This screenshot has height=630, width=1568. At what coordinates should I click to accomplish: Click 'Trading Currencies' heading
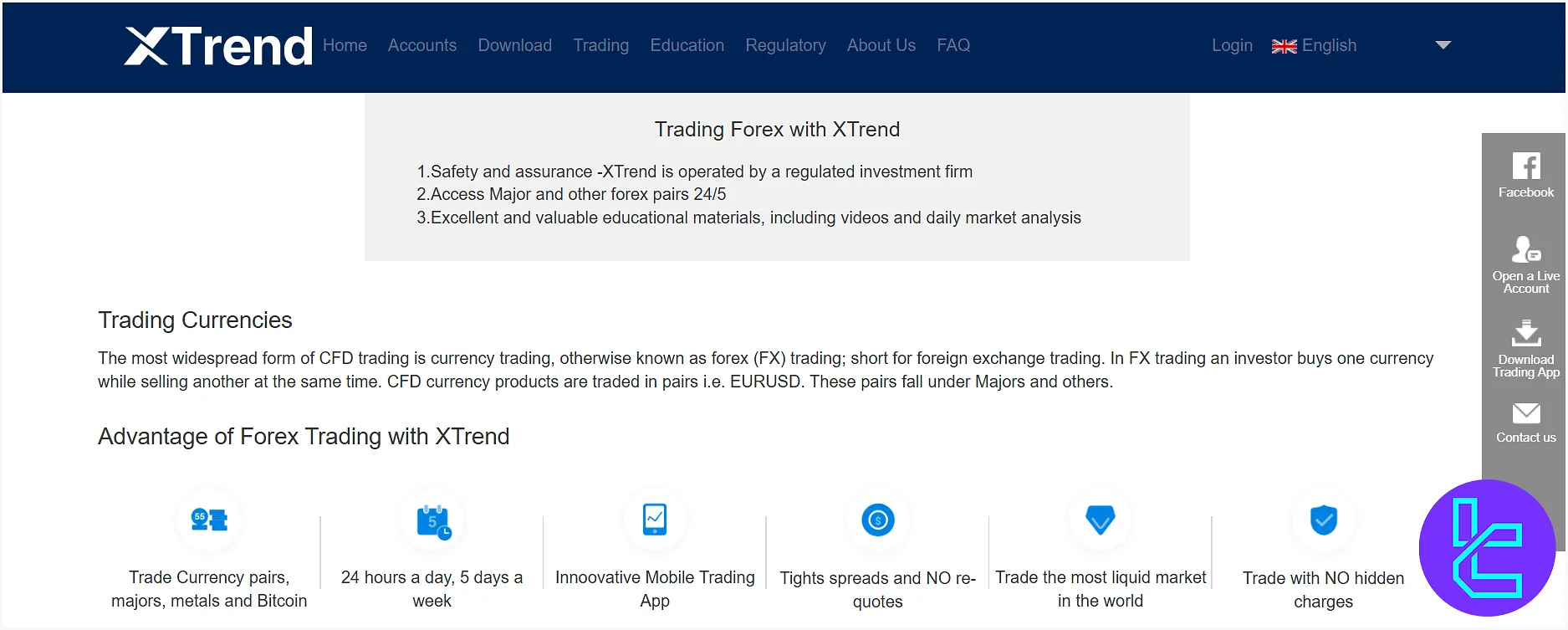tap(195, 320)
